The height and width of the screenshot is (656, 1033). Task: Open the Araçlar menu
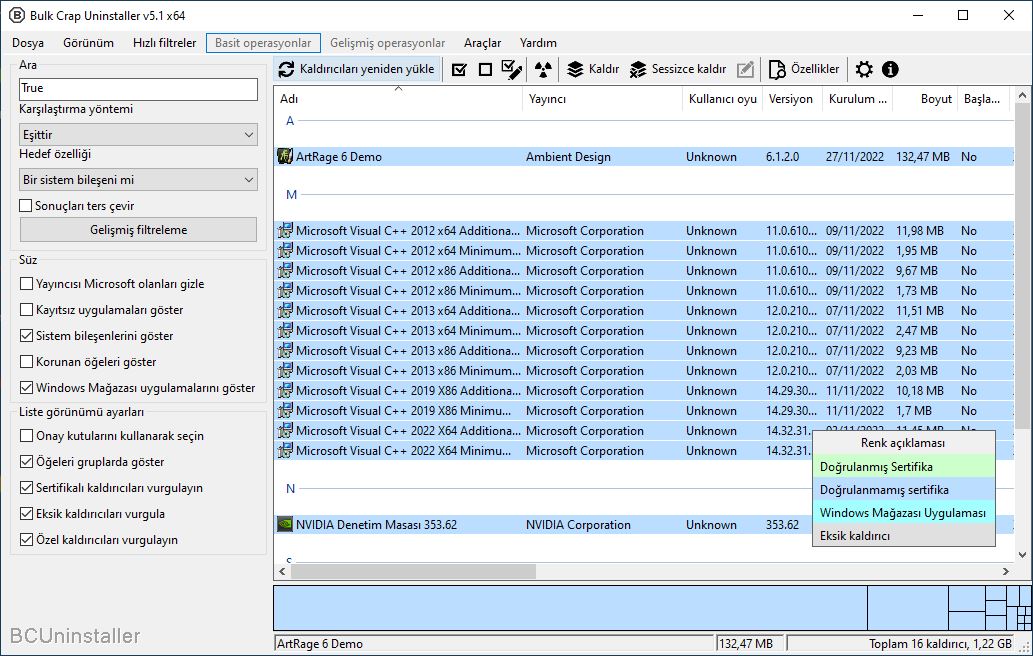(x=482, y=43)
